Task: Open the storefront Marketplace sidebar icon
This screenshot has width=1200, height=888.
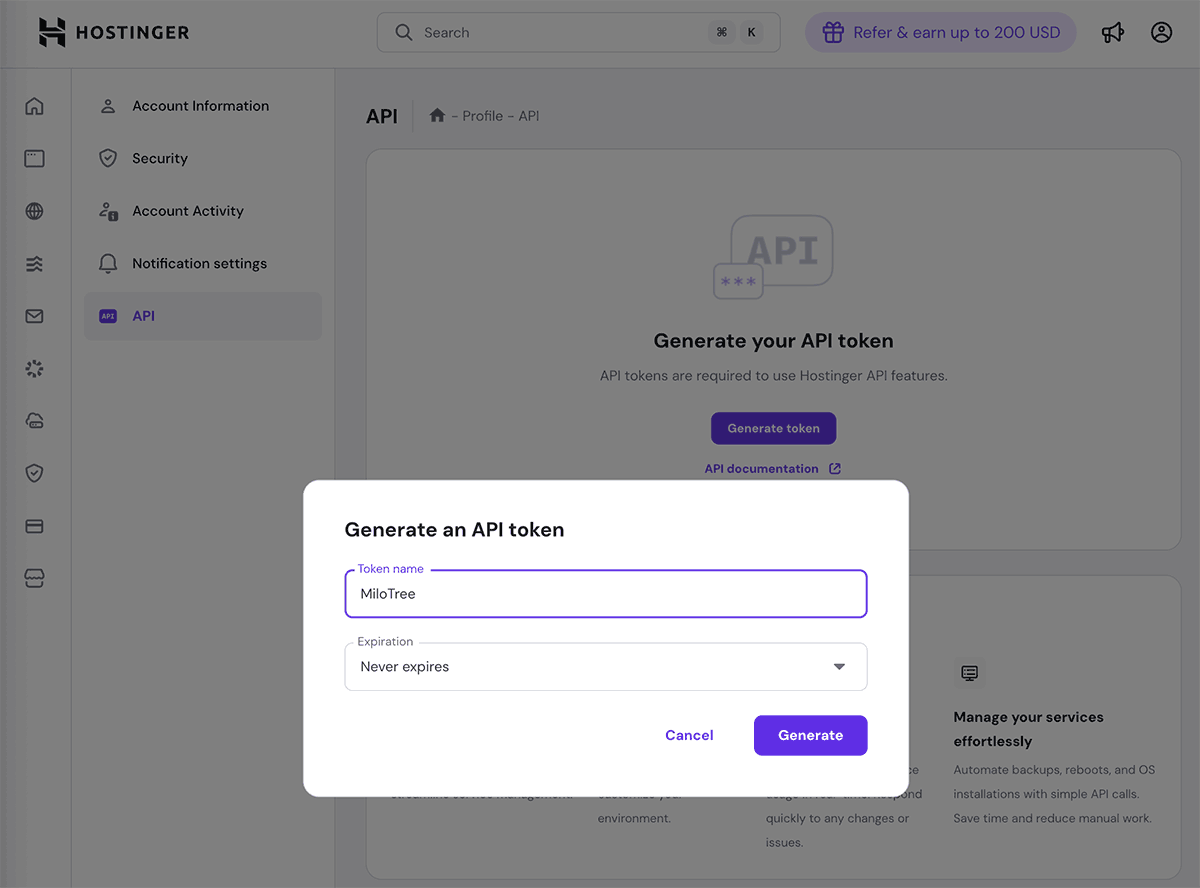Action: 35,579
